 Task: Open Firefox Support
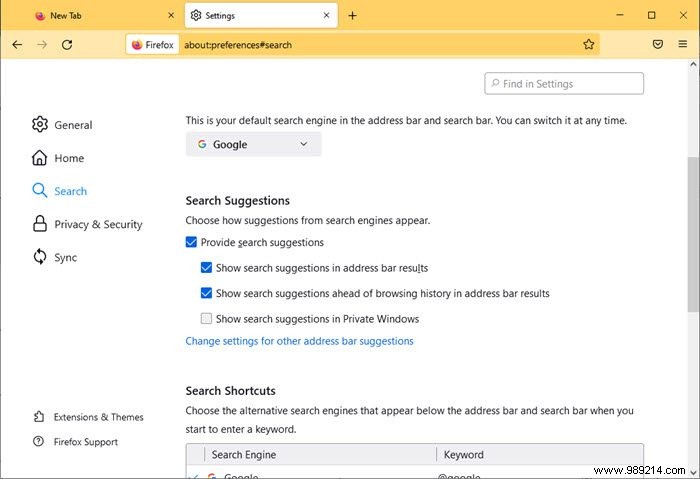(75, 442)
